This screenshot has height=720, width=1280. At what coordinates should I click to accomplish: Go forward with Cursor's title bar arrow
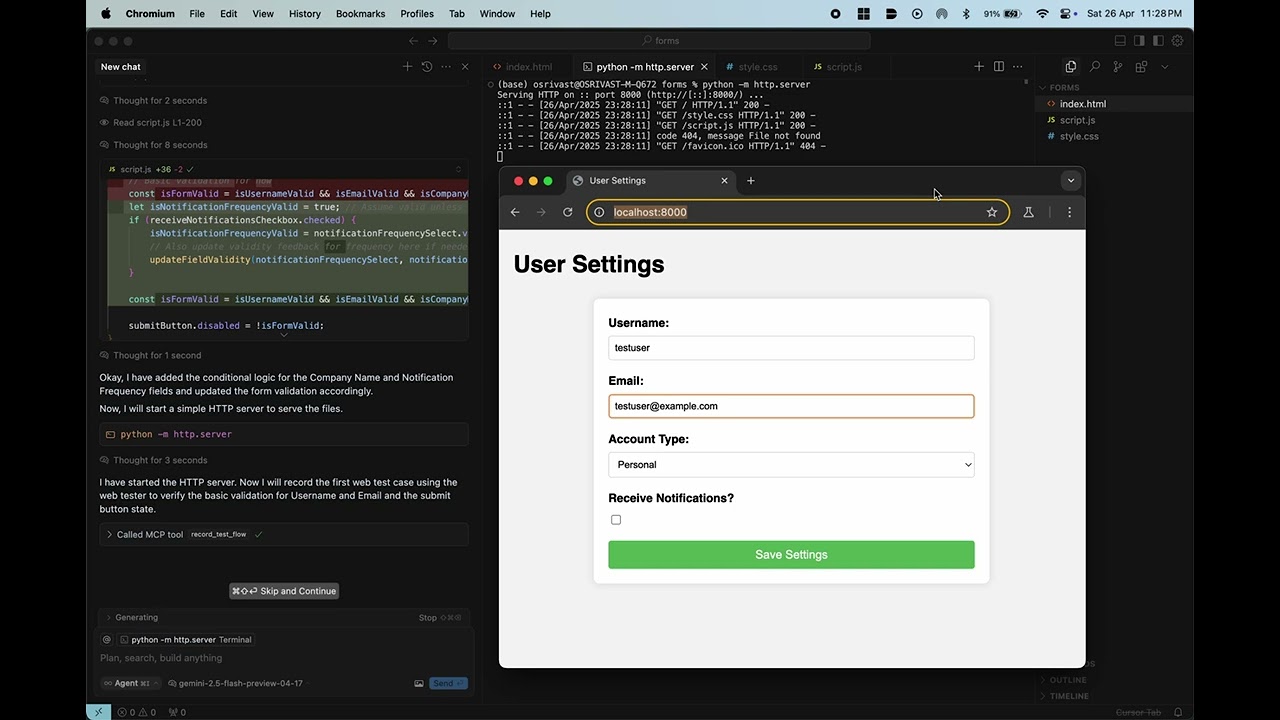click(x=433, y=41)
